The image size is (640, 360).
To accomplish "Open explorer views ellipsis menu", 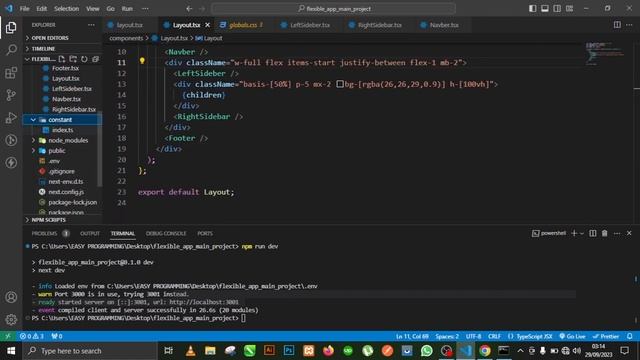I will (x=91, y=25).
